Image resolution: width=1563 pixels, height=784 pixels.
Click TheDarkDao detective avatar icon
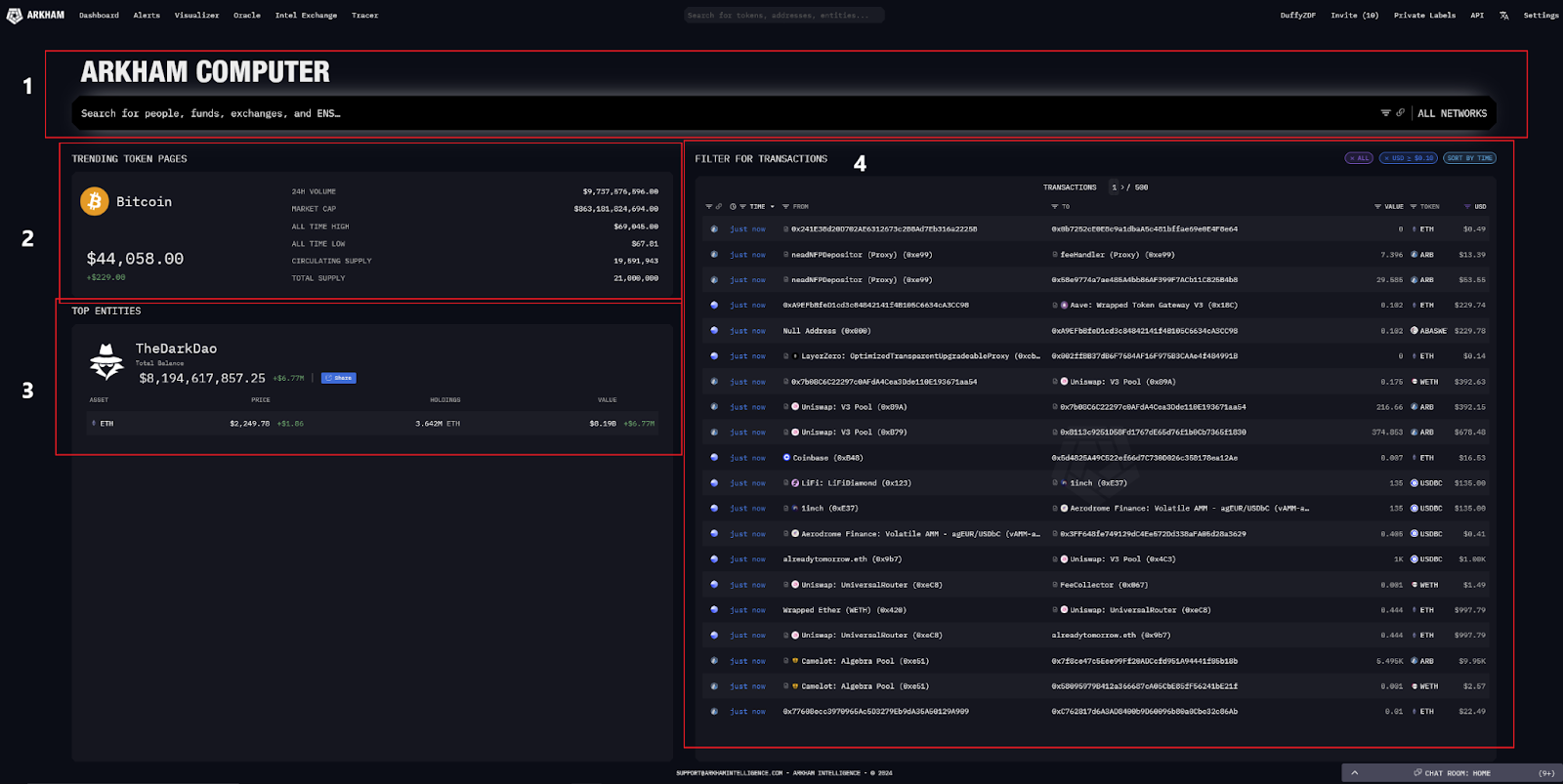(x=106, y=362)
